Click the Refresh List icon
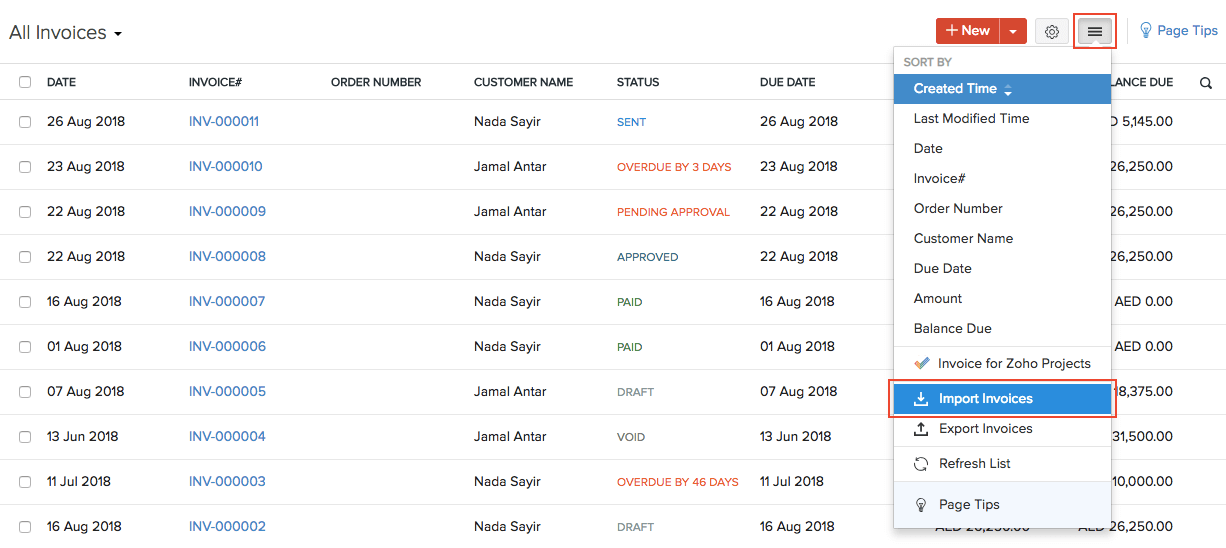 point(921,464)
